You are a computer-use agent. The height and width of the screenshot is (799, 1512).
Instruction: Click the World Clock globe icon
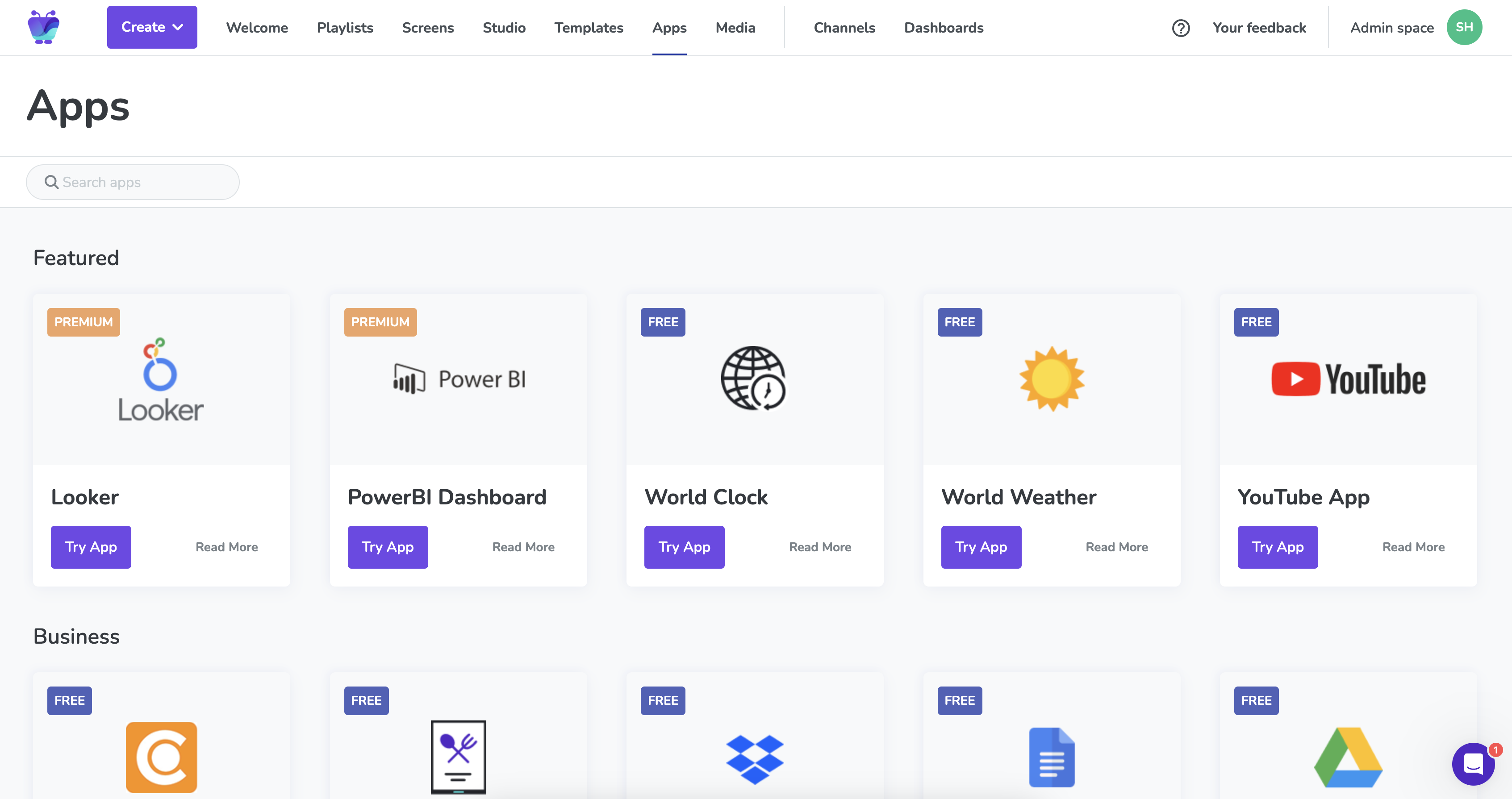click(754, 379)
